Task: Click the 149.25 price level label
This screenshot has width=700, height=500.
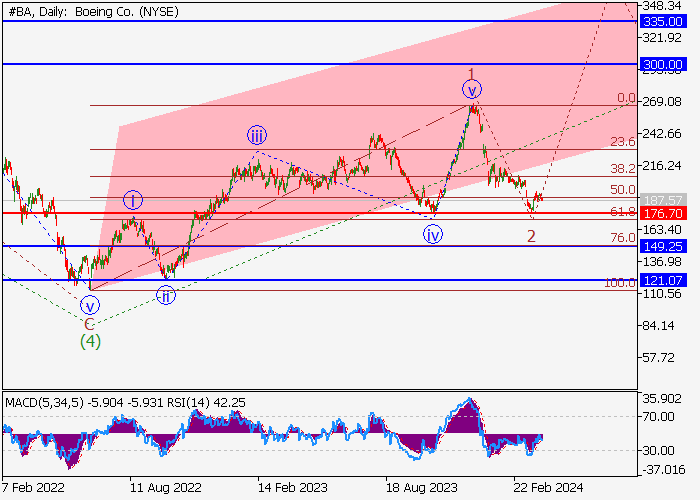Action: (662, 246)
